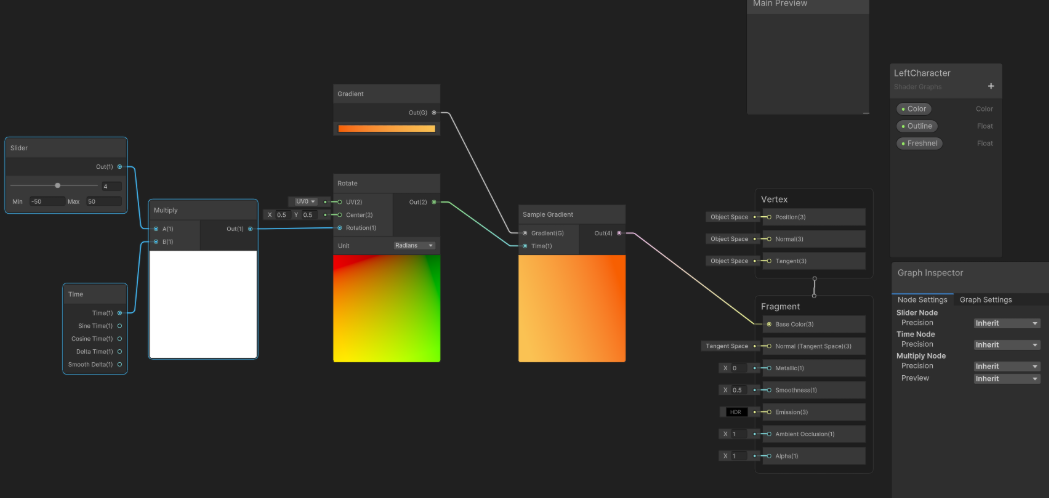Click the Vertex Normal(3) port
The width and height of the screenshot is (1049, 498).
[x=769, y=239]
